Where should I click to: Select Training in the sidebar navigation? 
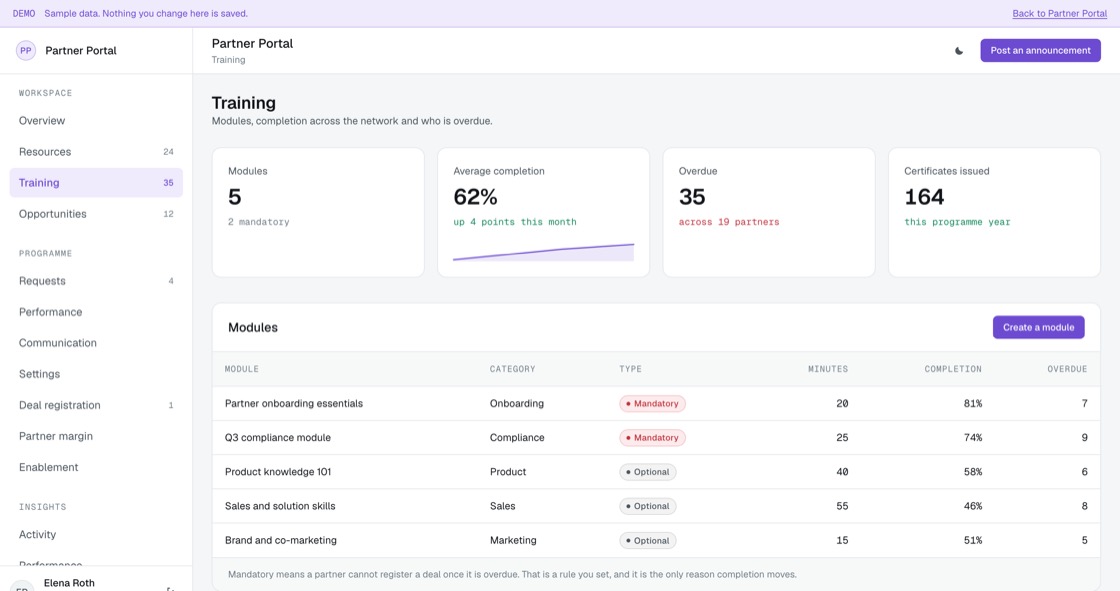pyautogui.click(x=96, y=183)
